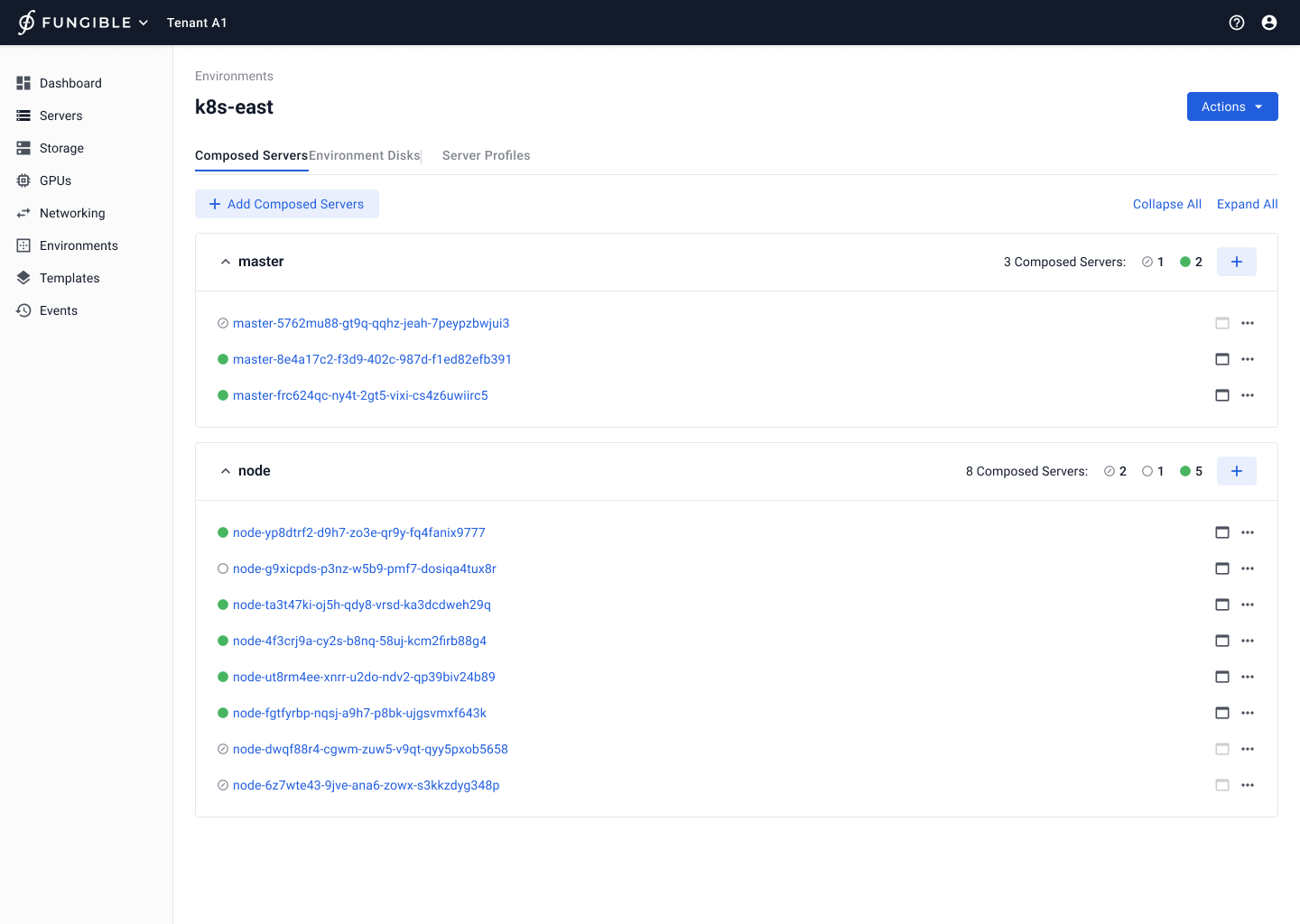Open three-dot menu for node-6z7wte43 server
Screen dimensions: 1300x924
(x=1248, y=785)
